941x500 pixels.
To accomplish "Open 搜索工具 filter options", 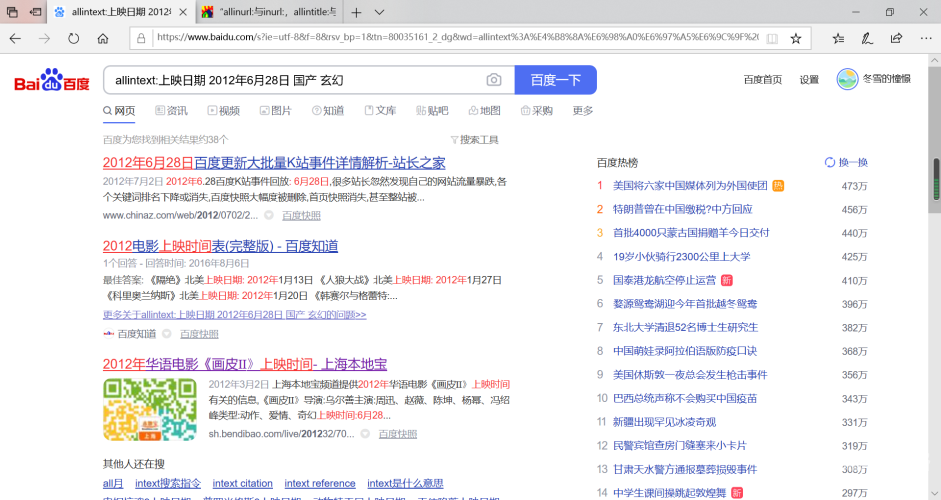I will [x=475, y=140].
